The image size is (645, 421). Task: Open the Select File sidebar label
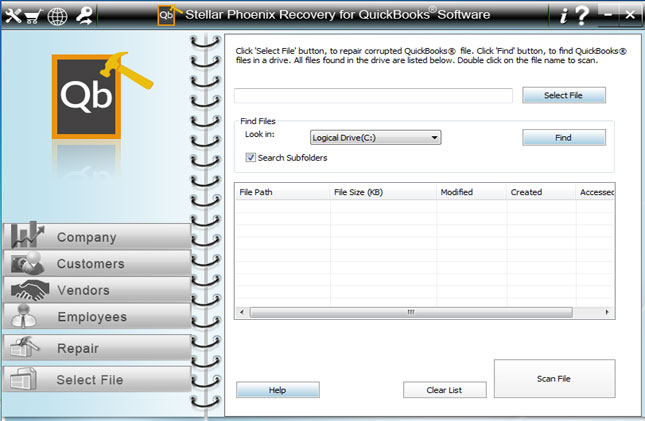90,379
